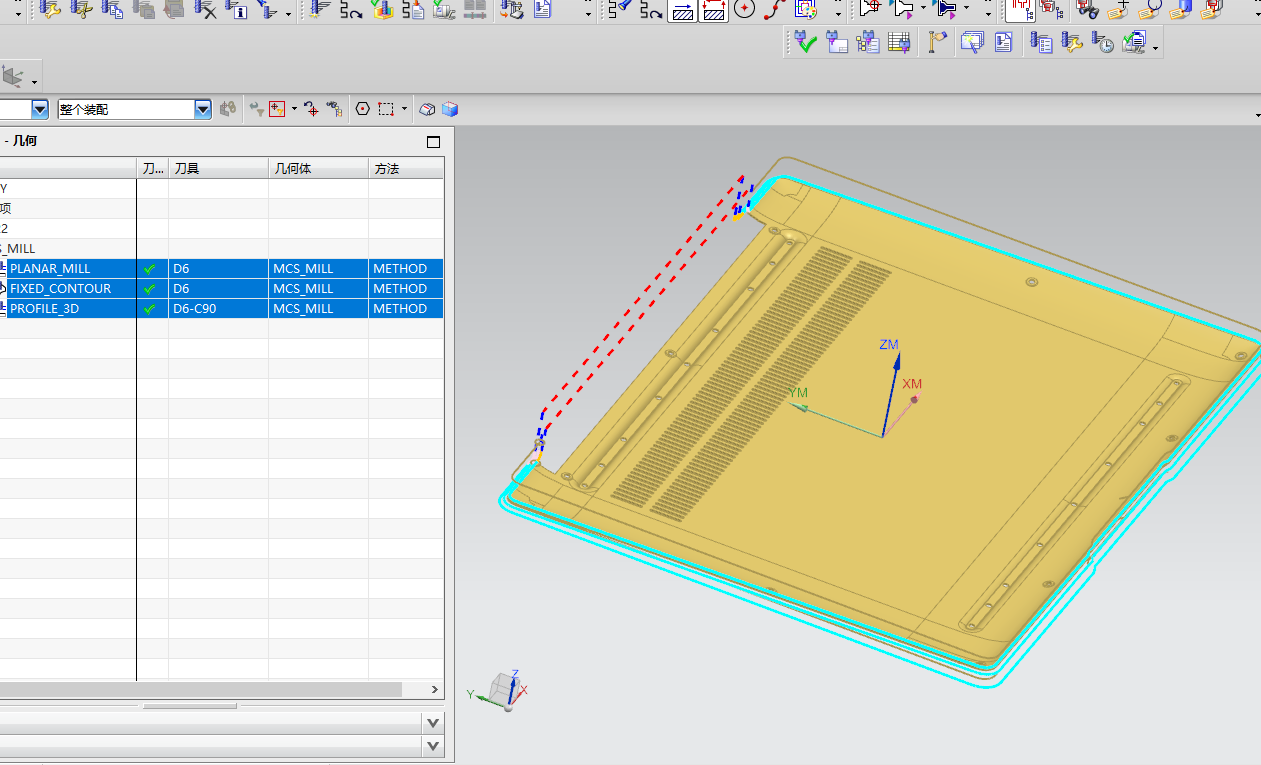The width and height of the screenshot is (1261, 765).
Task: Click the Edit Object wrench icon
Action: click(x=50, y=9)
